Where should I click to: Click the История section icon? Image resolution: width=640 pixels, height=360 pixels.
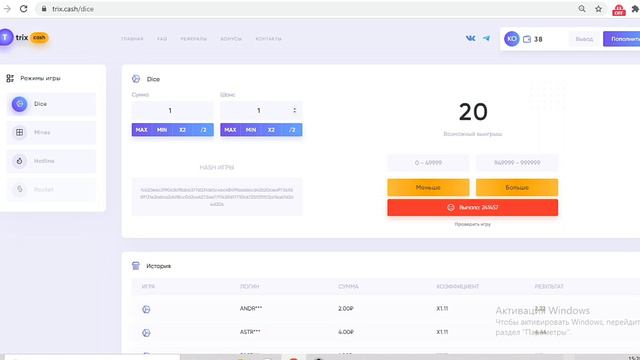136,266
